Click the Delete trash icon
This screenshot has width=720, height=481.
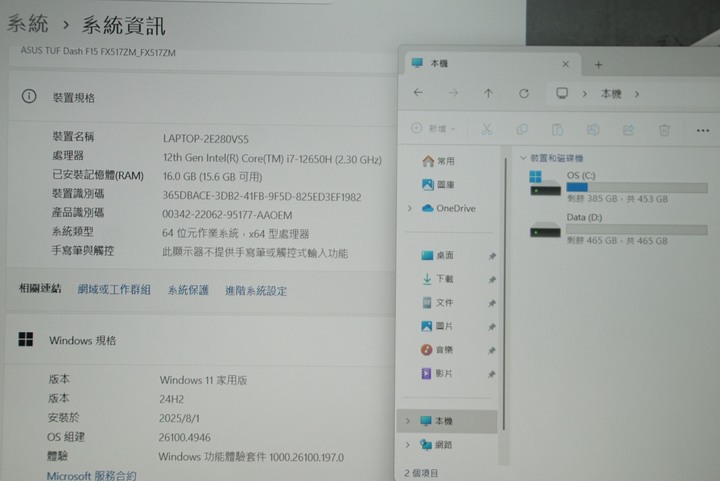[x=664, y=130]
